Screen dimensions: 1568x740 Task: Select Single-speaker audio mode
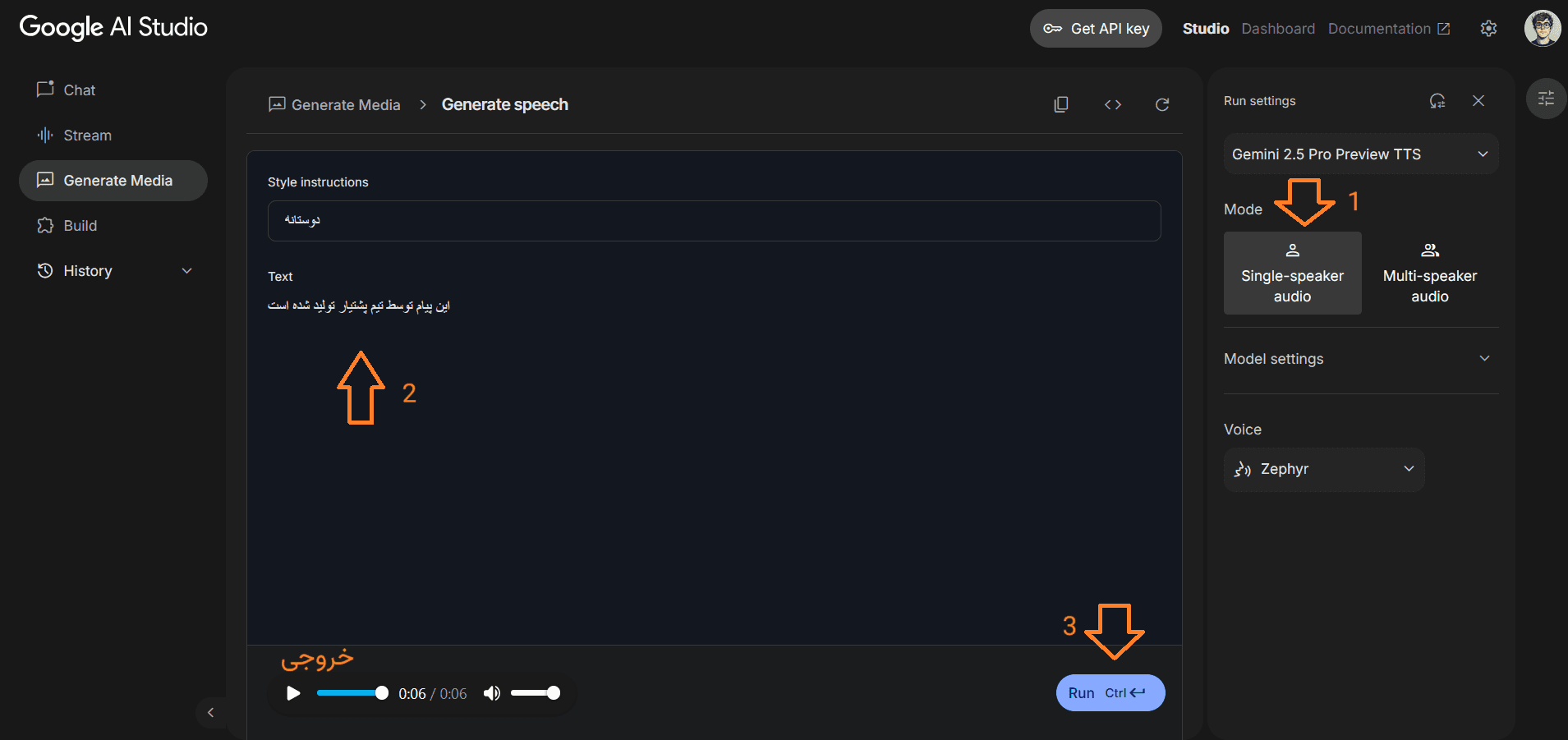click(x=1292, y=273)
